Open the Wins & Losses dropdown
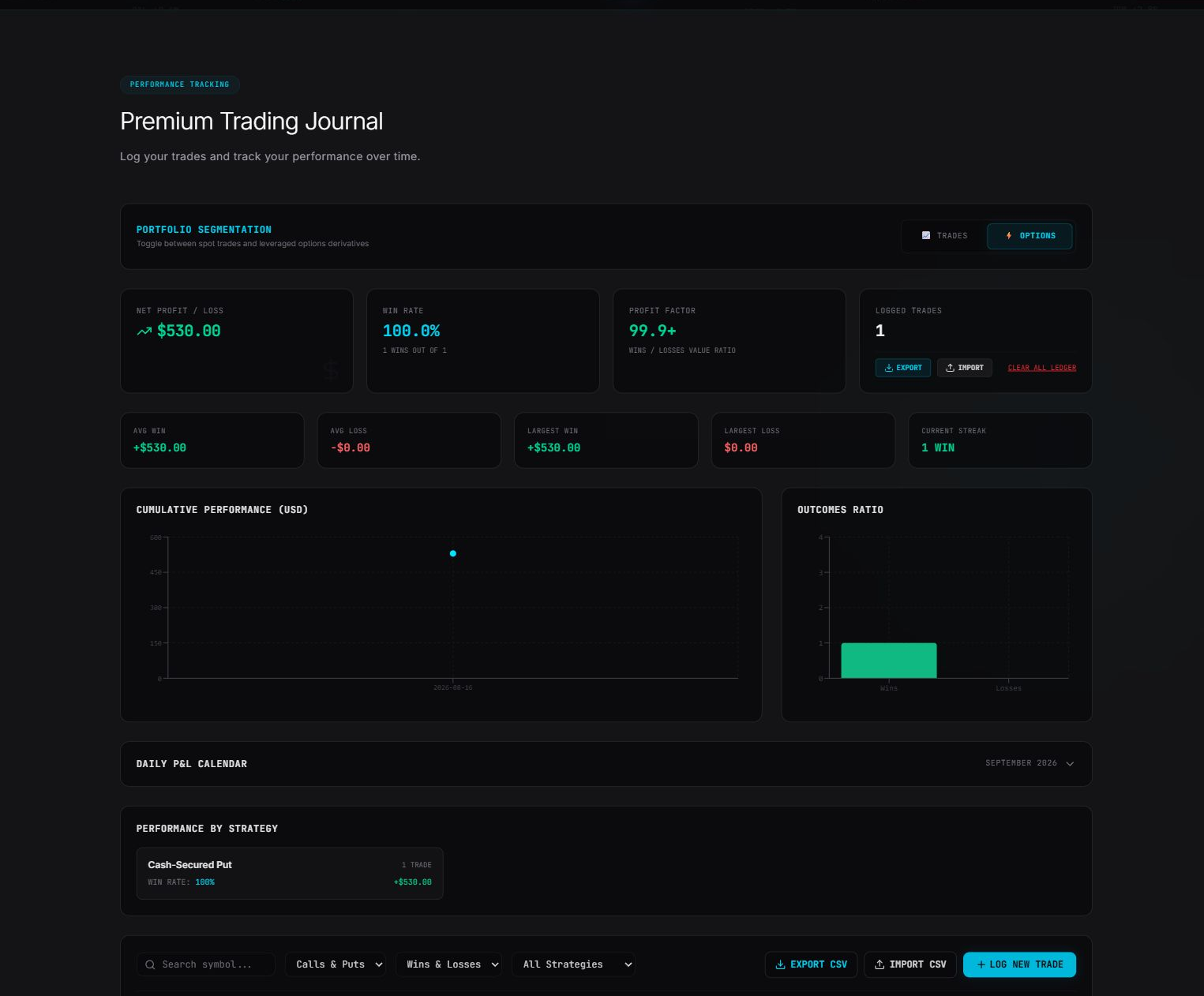 coord(448,964)
